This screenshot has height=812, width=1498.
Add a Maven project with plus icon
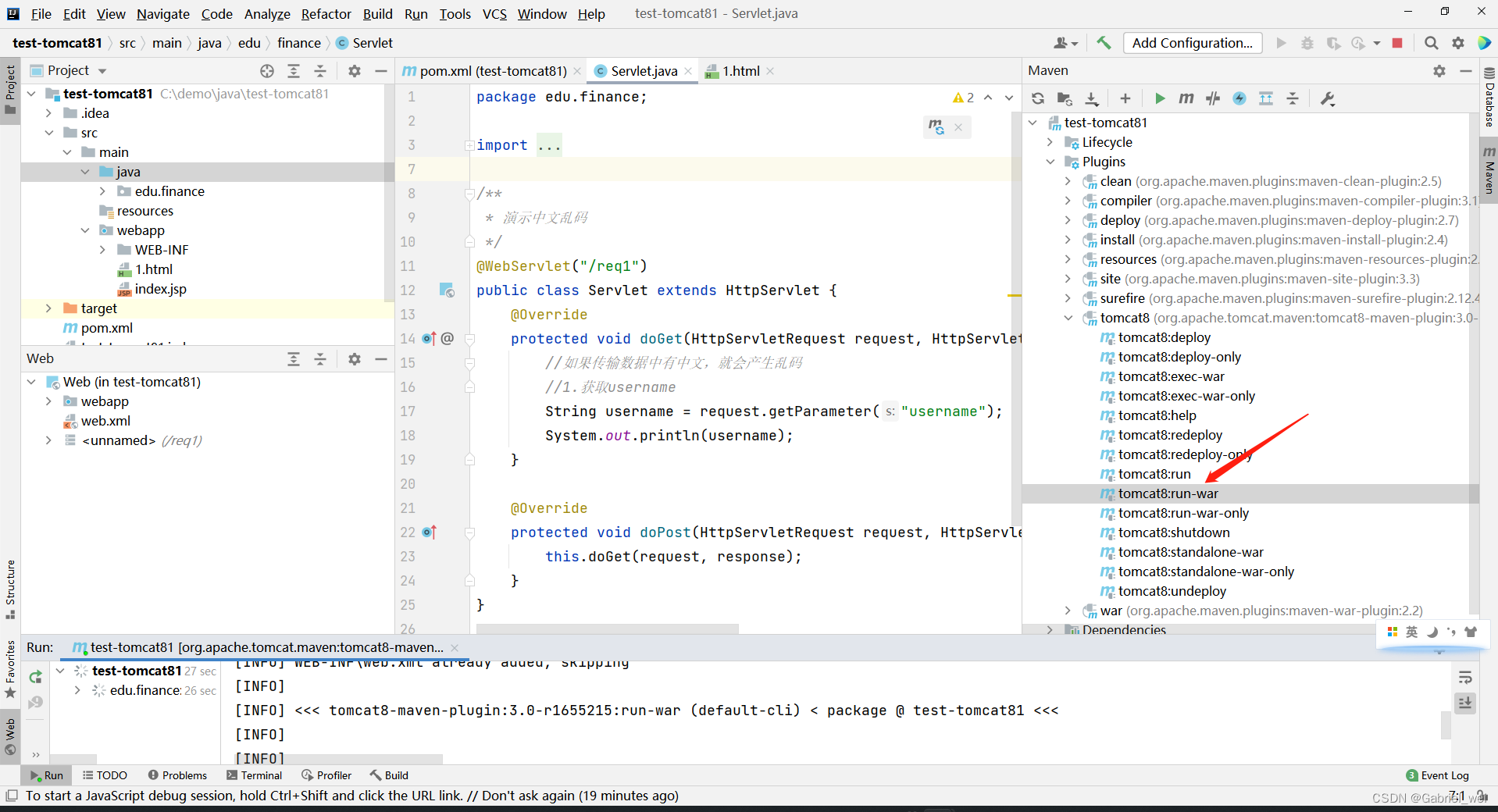[1125, 98]
